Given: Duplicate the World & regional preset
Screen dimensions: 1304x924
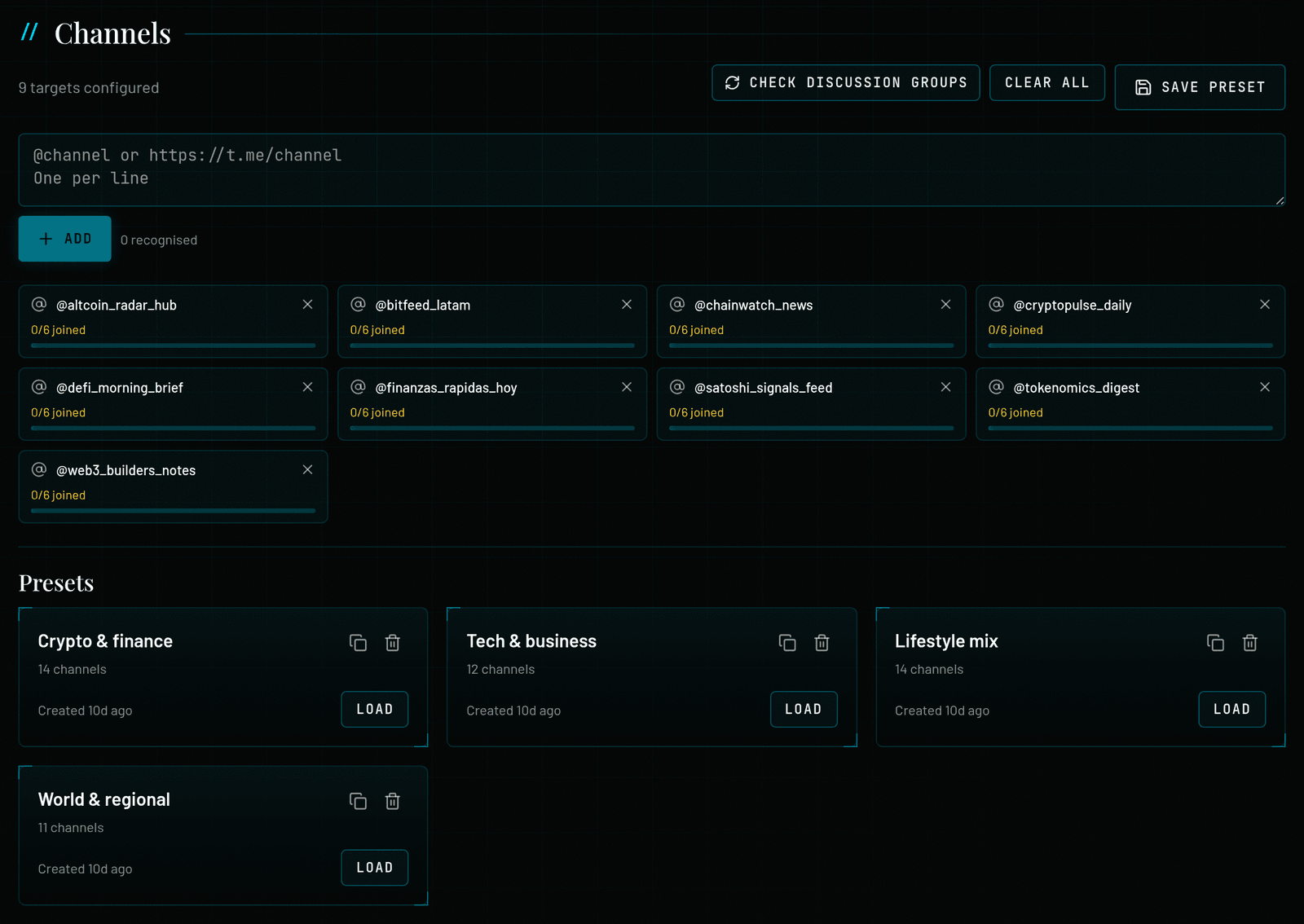Looking at the screenshot, I should click(358, 801).
